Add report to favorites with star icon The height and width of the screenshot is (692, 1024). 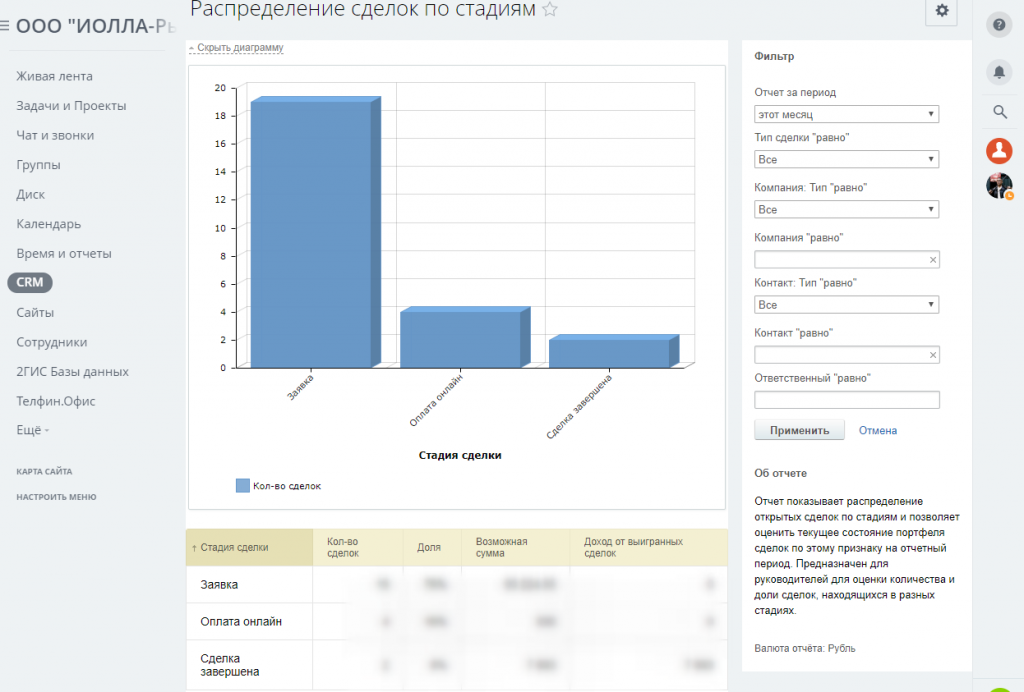point(550,9)
